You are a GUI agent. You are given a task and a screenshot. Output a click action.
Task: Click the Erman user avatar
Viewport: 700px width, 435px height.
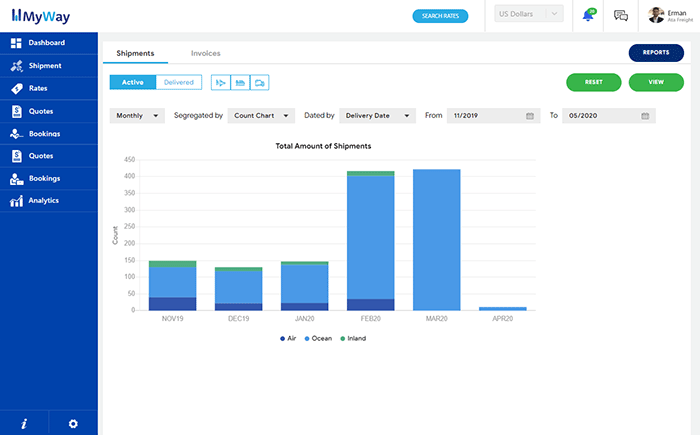(x=656, y=15)
